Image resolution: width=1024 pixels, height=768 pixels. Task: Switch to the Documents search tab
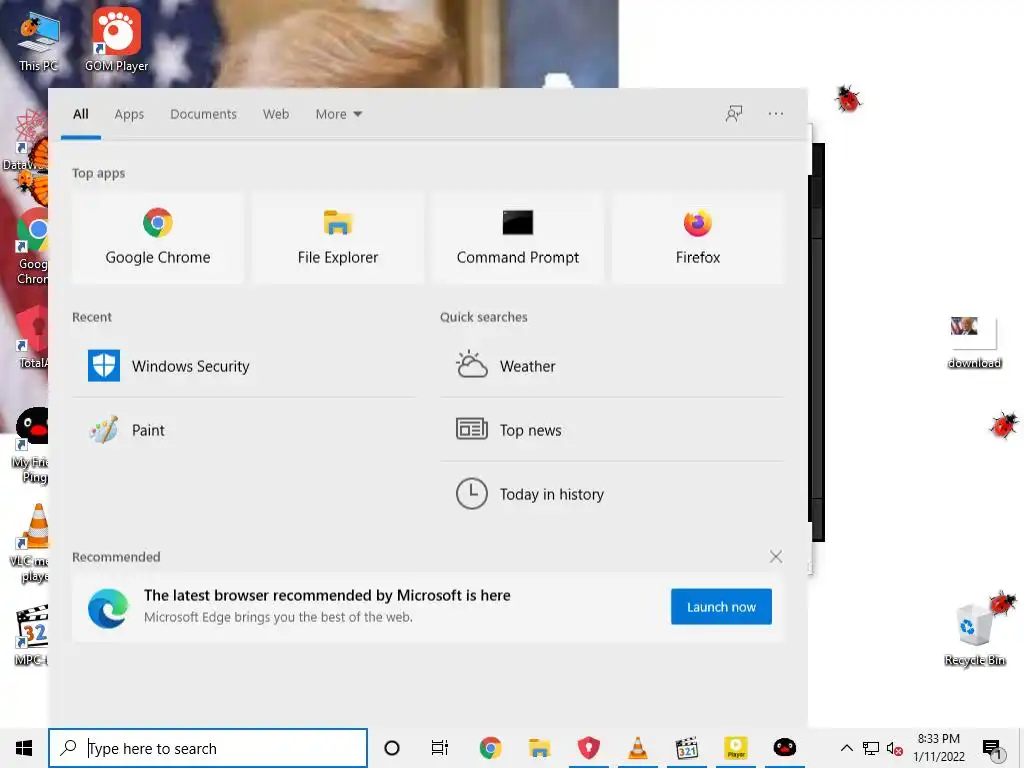203,114
